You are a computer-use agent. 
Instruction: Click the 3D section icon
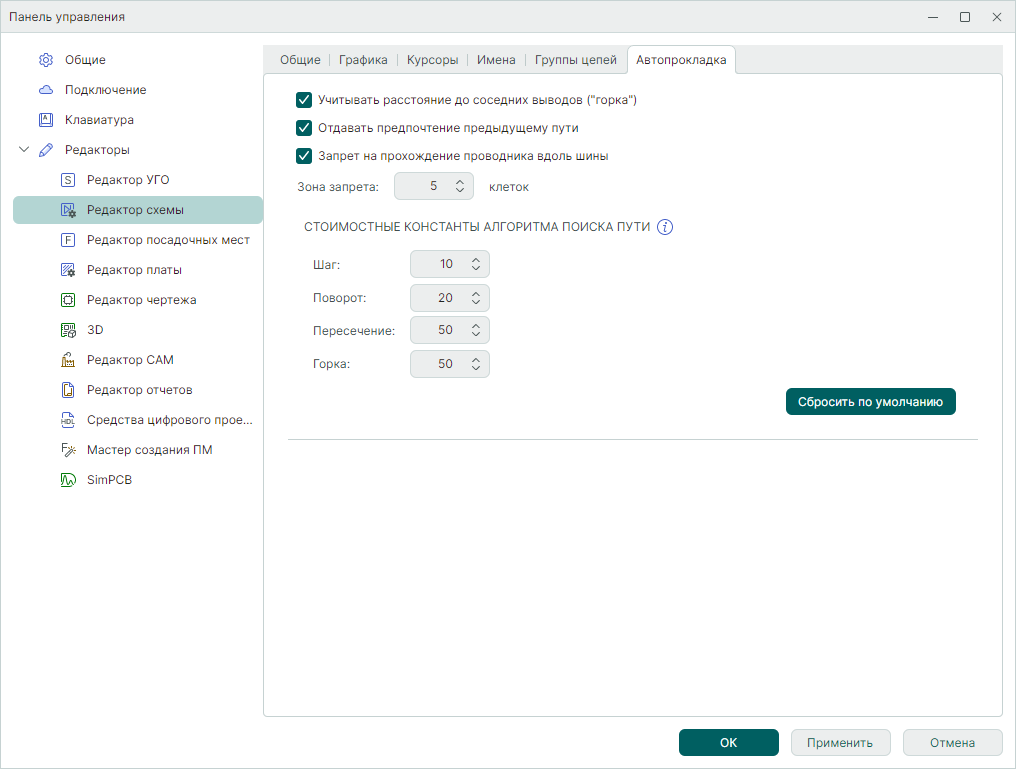[68, 330]
